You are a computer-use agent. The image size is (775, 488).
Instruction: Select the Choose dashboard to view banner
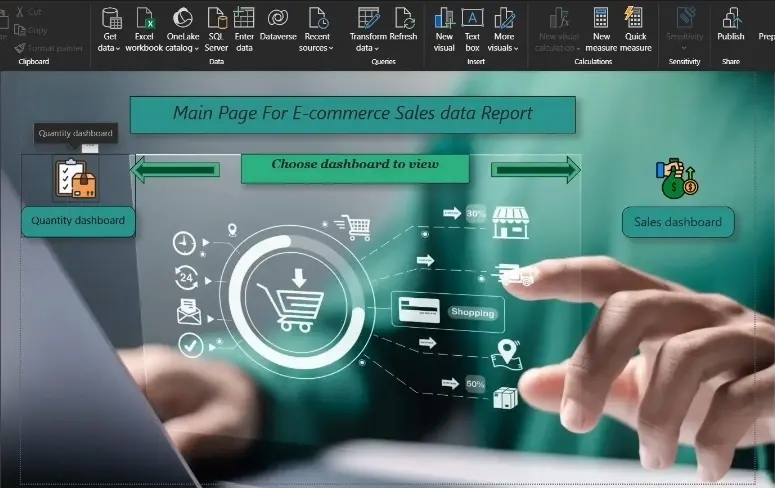(355, 169)
